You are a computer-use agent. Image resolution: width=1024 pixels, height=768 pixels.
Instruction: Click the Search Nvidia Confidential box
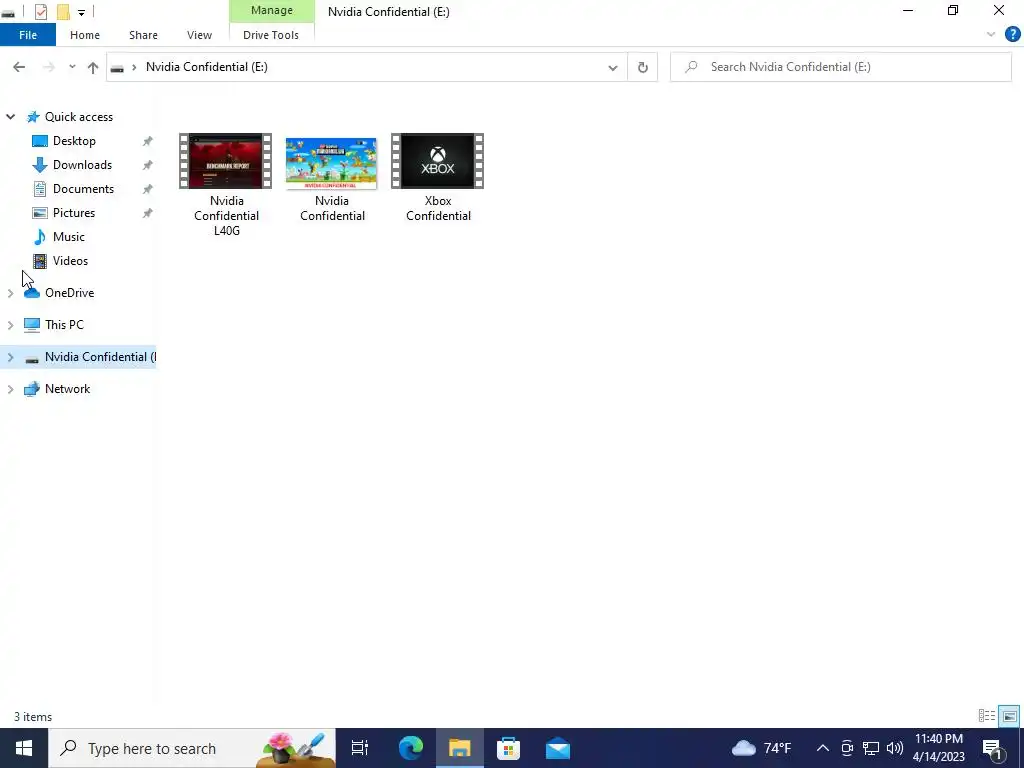point(841,67)
